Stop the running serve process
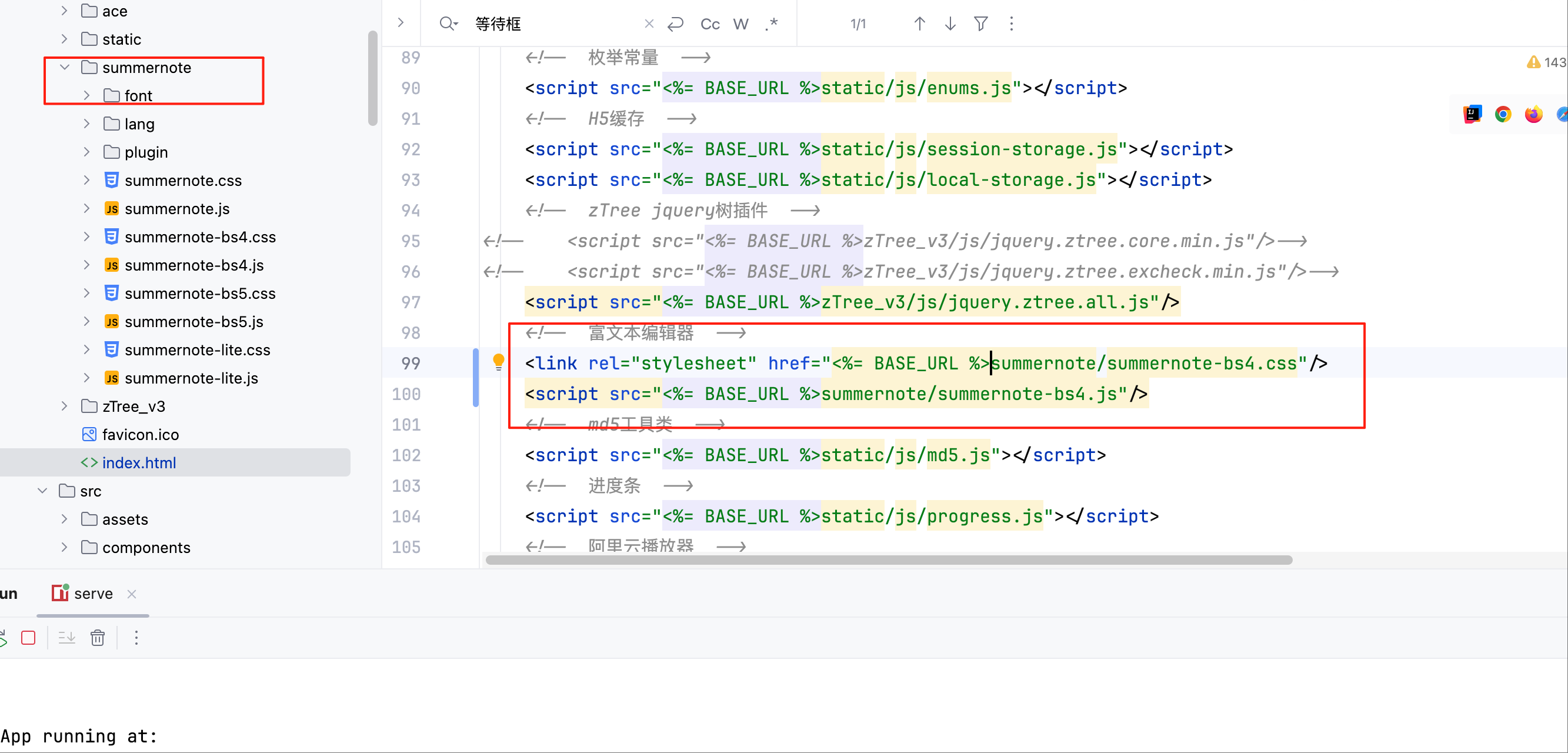The height and width of the screenshot is (753, 1568). tap(28, 637)
